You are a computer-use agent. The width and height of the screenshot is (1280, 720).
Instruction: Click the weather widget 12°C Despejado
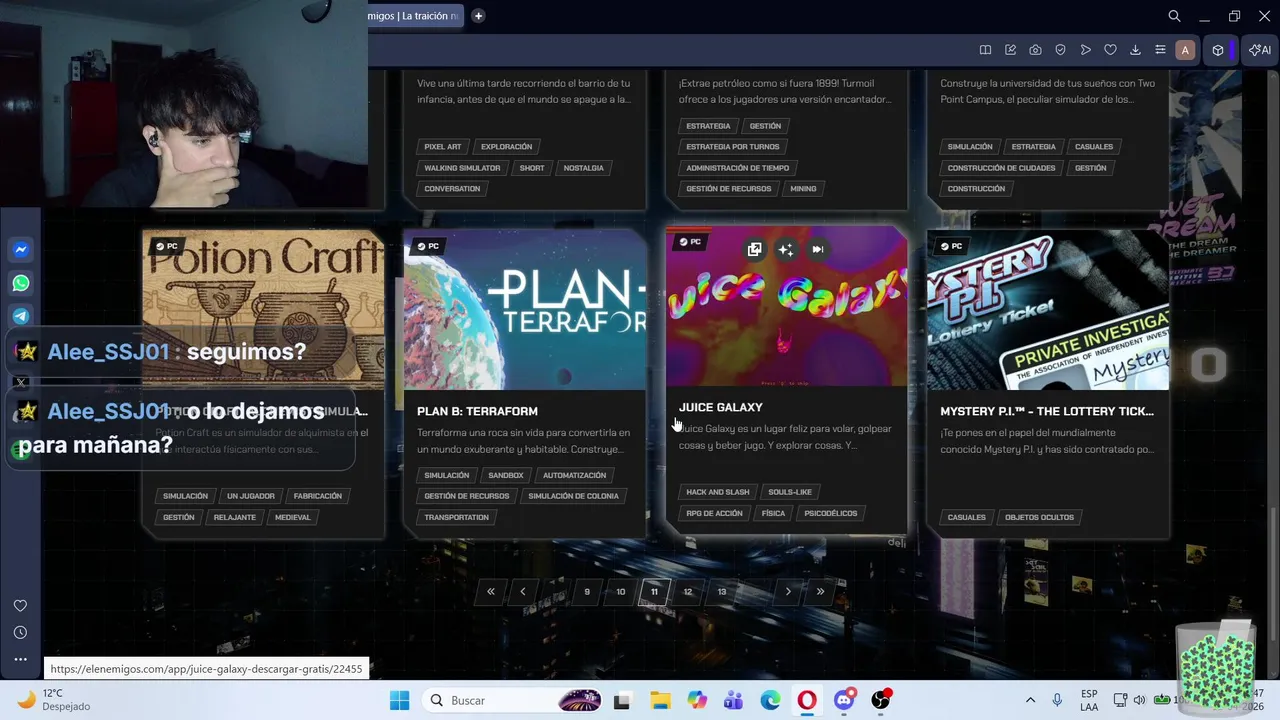click(54, 700)
